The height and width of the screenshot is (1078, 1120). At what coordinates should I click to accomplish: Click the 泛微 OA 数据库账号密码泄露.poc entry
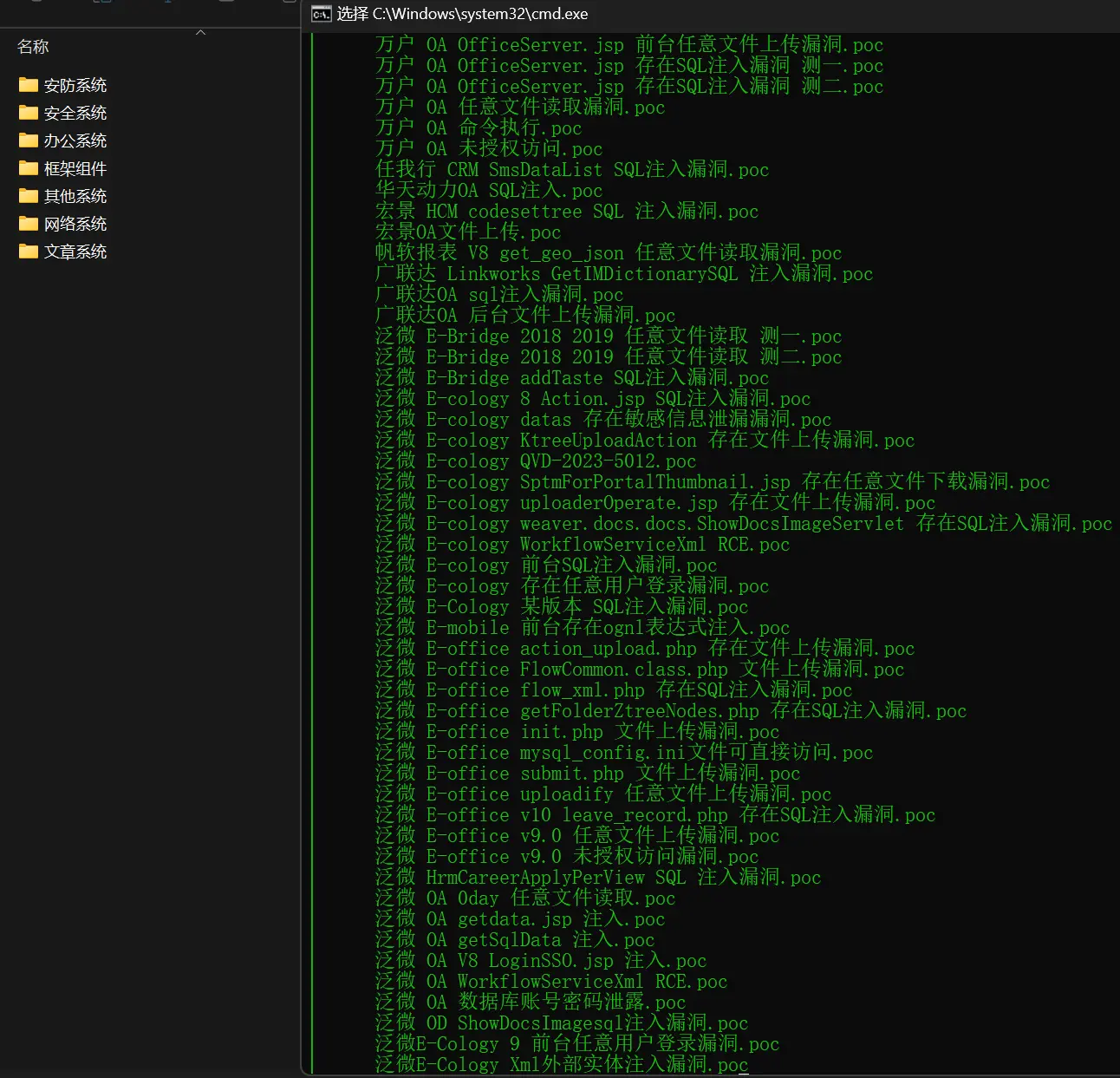coord(531,1003)
